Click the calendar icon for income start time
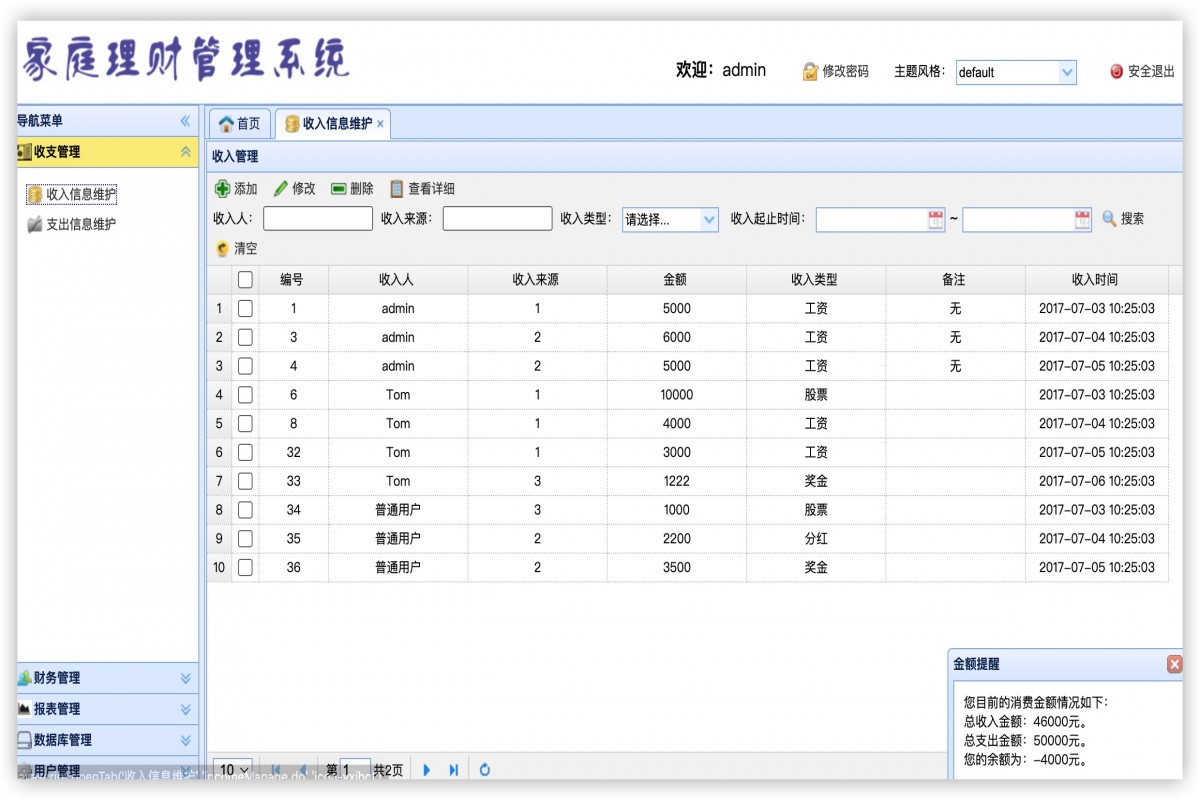 pos(934,218)
